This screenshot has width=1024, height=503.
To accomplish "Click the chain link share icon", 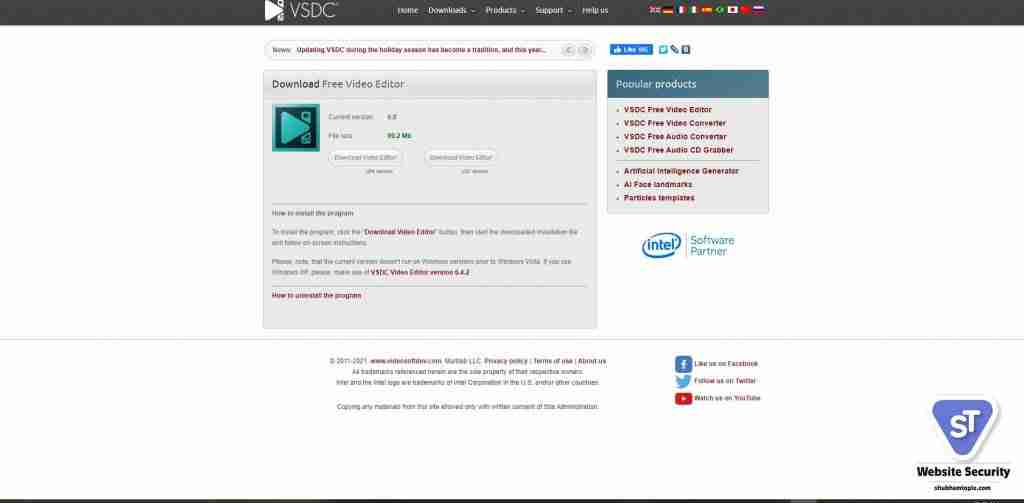I will (x=675, y=50).
